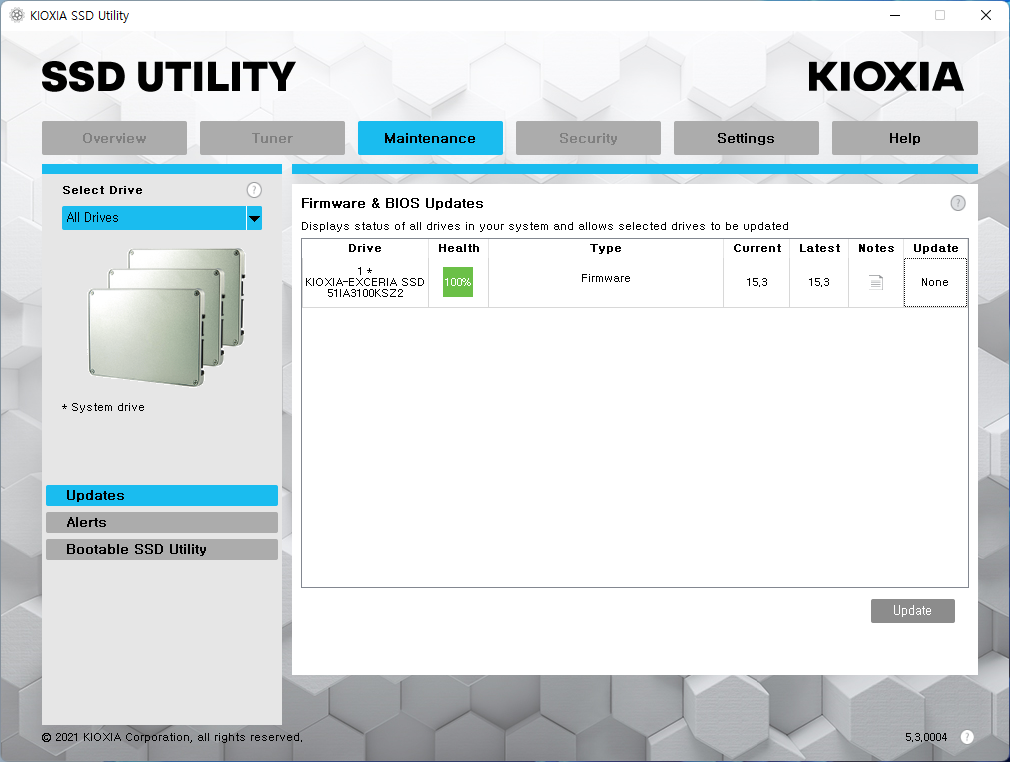Switch to the Tuner tab
This screenshot has height=762, width=1010.
pyautogui.click(x=272, y=138)
